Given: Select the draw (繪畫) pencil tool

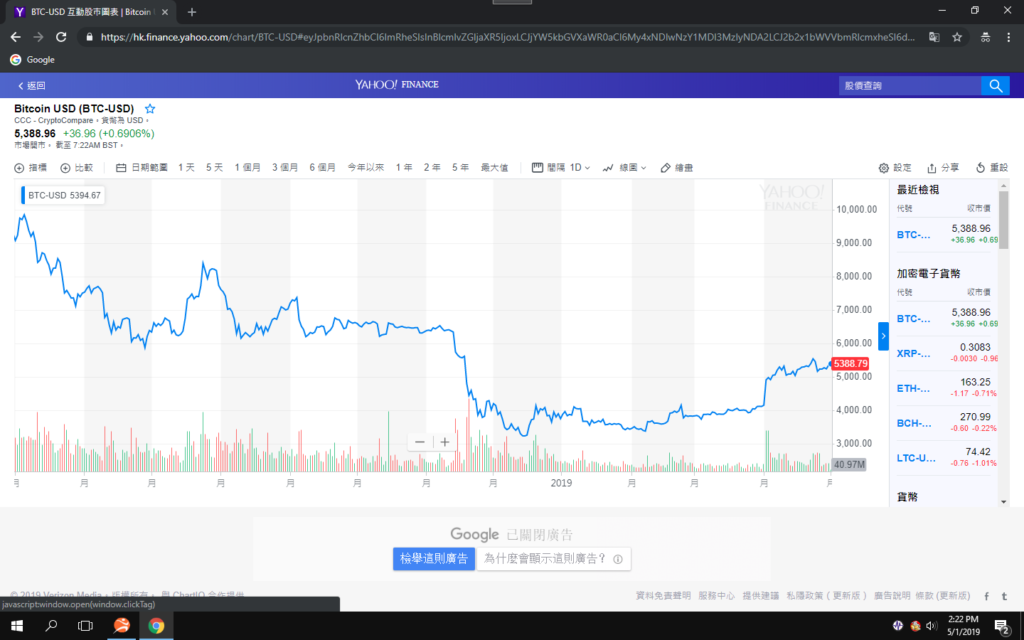Looking at the screenshot, I should [677, 168].
